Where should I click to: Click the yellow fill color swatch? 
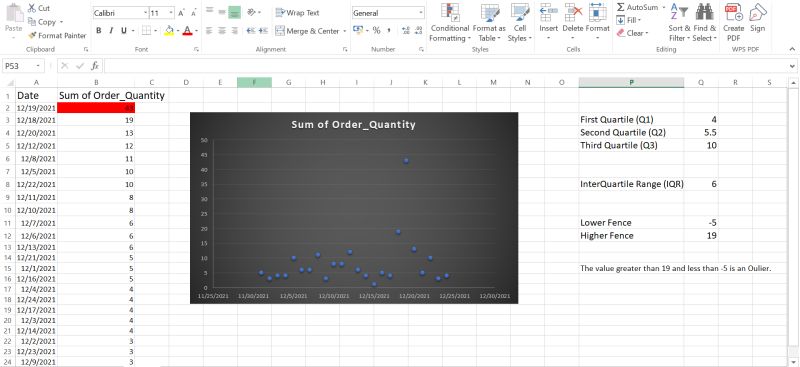click(x=169, y=31)
